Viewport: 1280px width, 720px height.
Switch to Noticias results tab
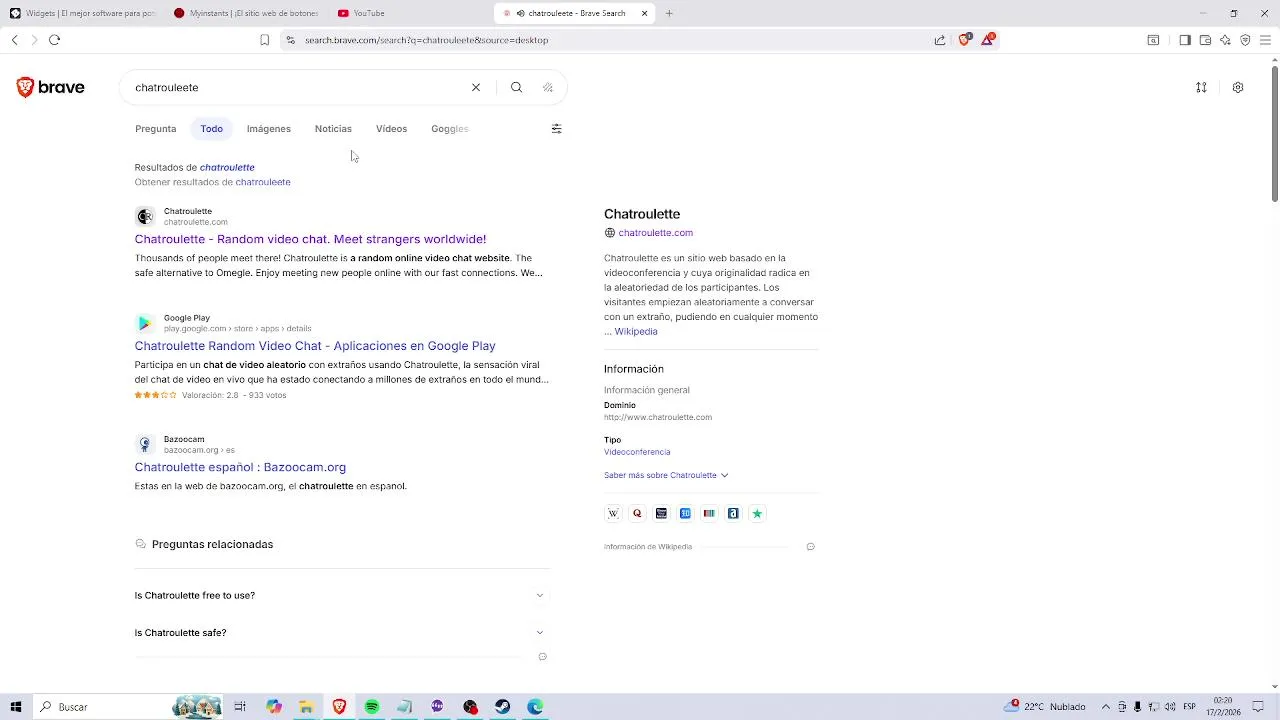[x=333, y=129]
